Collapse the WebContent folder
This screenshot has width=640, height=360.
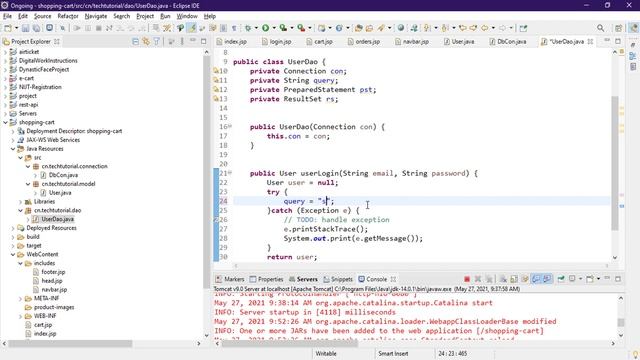pyautogui.click(x=13, y=254)
